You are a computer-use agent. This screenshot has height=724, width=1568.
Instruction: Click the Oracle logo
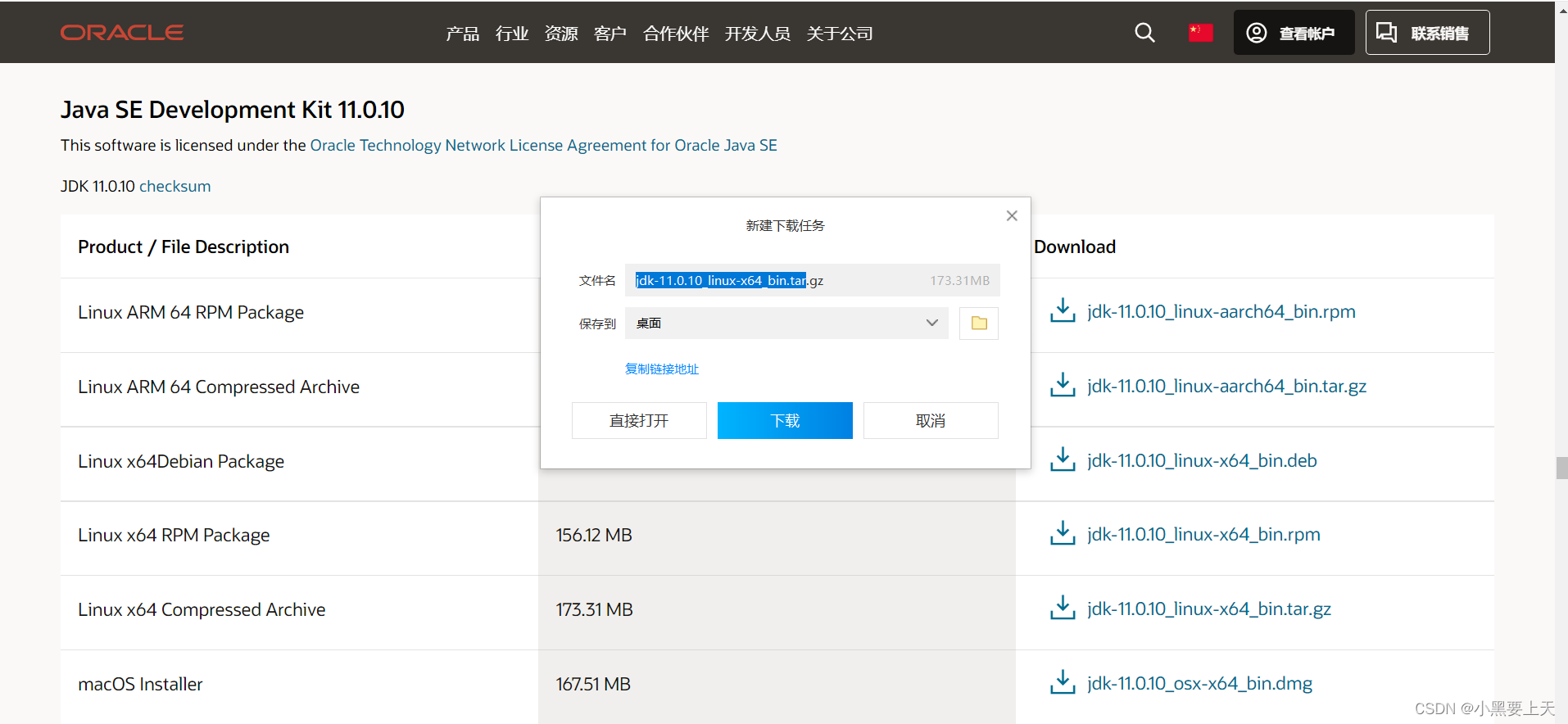coord(122,33)
